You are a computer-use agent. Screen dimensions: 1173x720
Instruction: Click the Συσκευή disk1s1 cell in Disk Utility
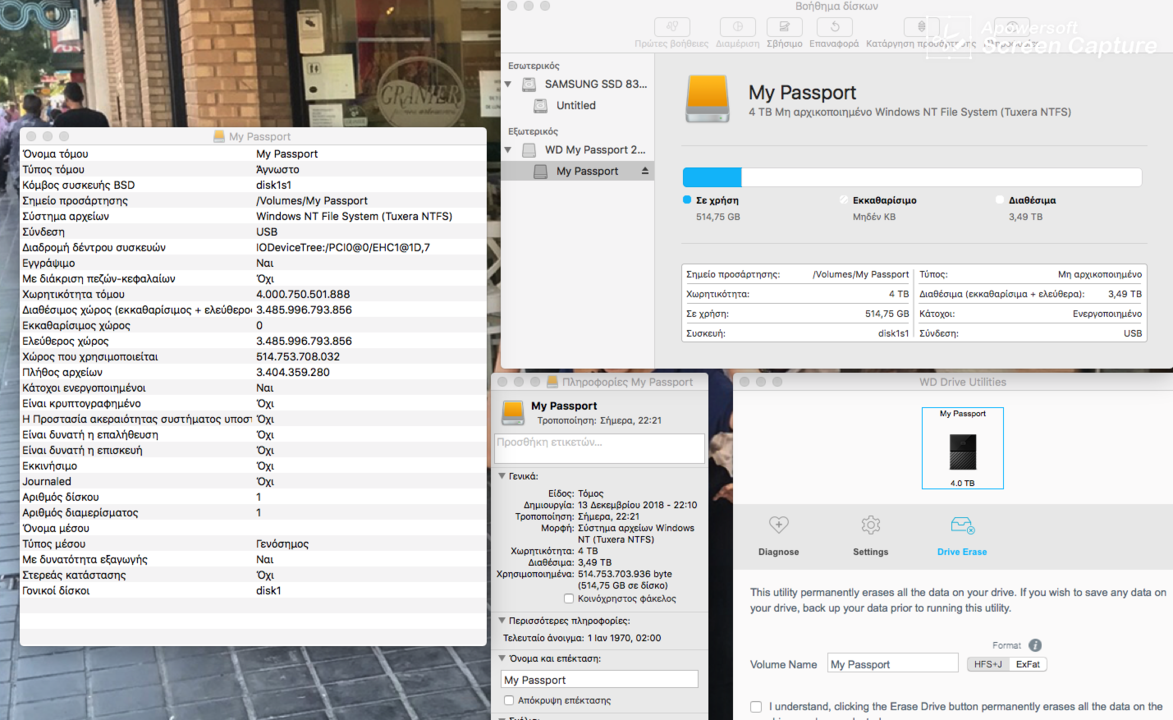[x=797, y=333]
